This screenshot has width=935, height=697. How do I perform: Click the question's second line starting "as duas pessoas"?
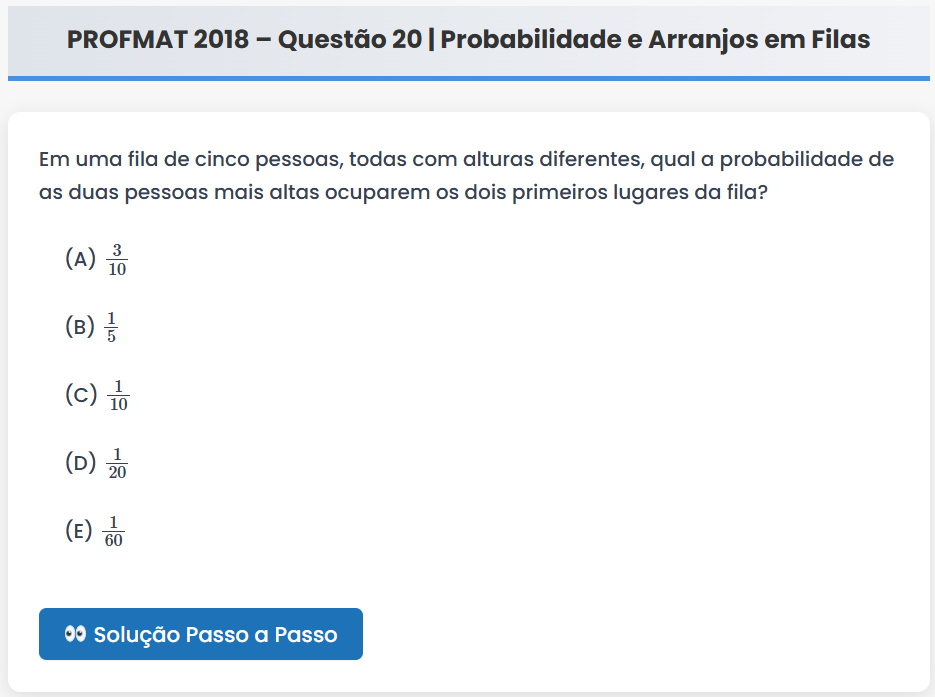pyautogui.click(x=403, y=192)
